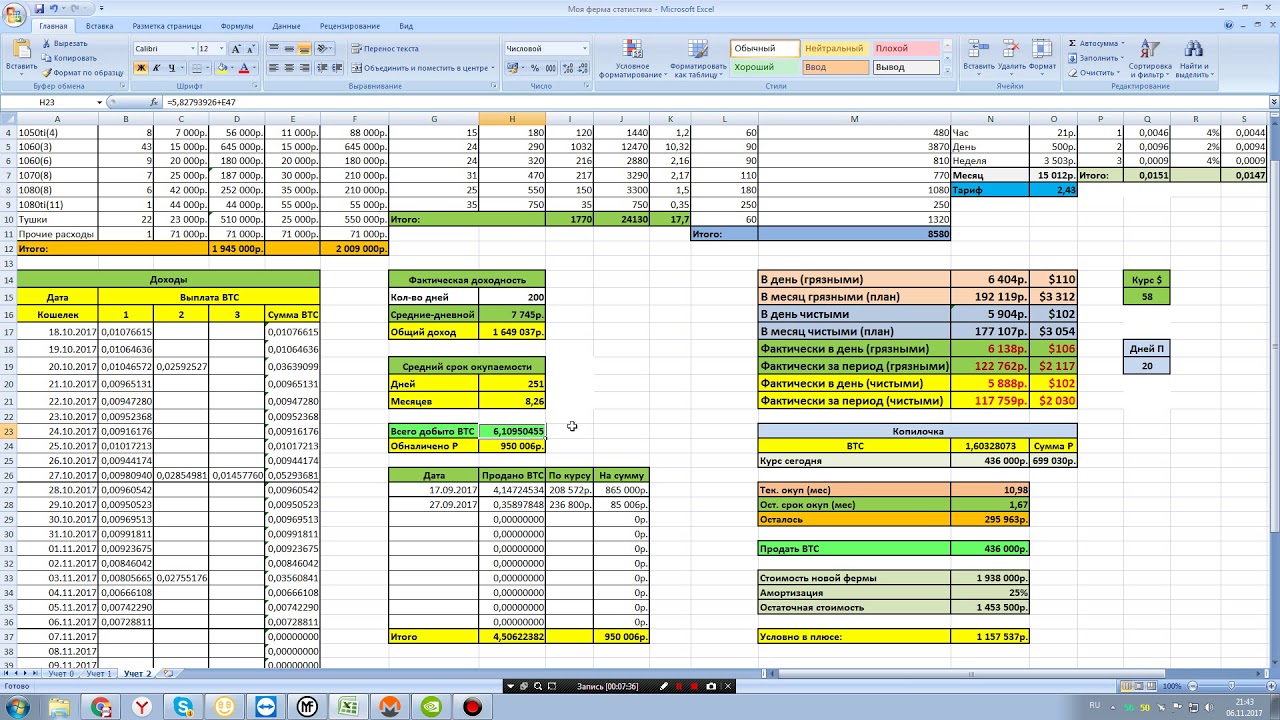The width and height of the screenshot is (1280, 720).
Task: Click the Format Painter brush icon
Action: point(46,73)
